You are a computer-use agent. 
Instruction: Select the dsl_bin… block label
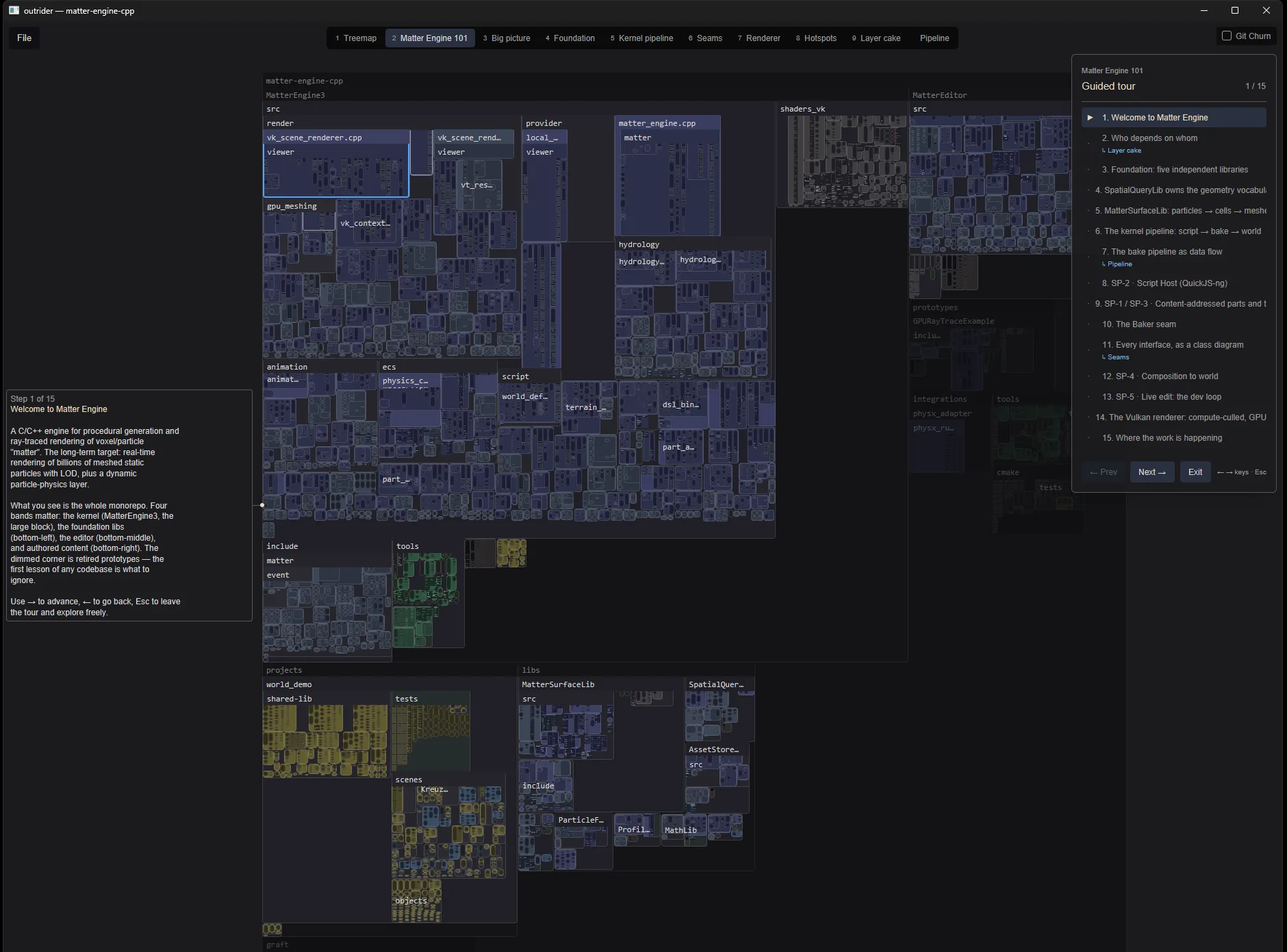680,404
